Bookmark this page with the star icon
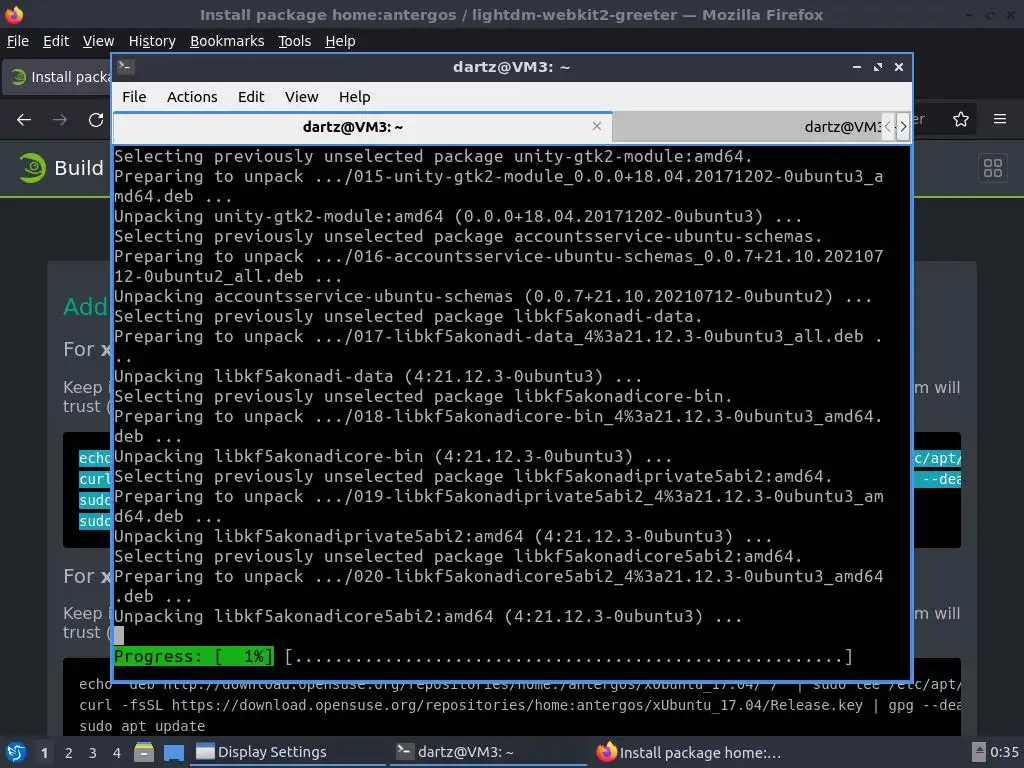Screen dimensions: 1024x768 (961, 119)
